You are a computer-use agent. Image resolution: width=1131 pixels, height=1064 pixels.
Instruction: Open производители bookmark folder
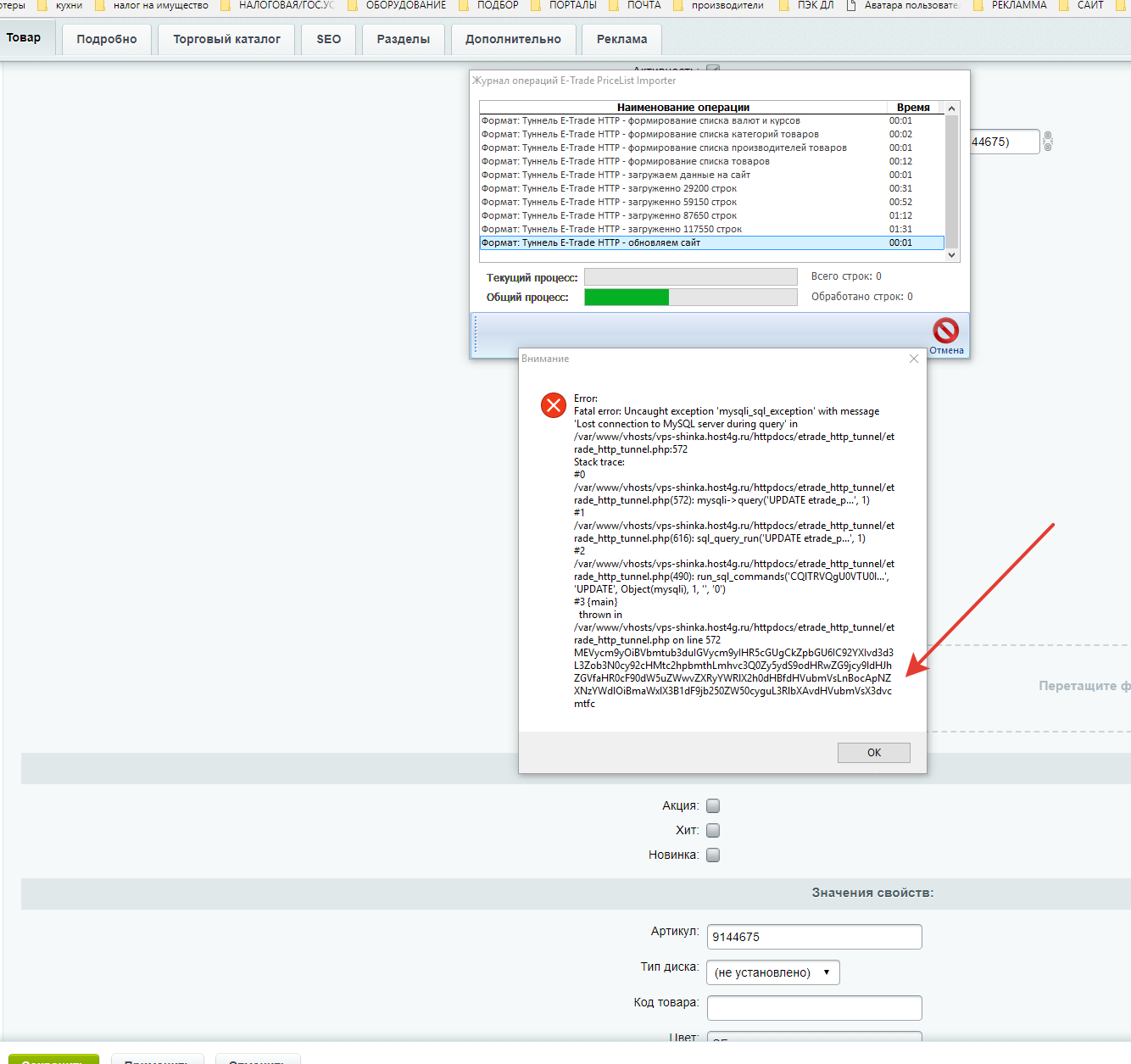[719, 5]
